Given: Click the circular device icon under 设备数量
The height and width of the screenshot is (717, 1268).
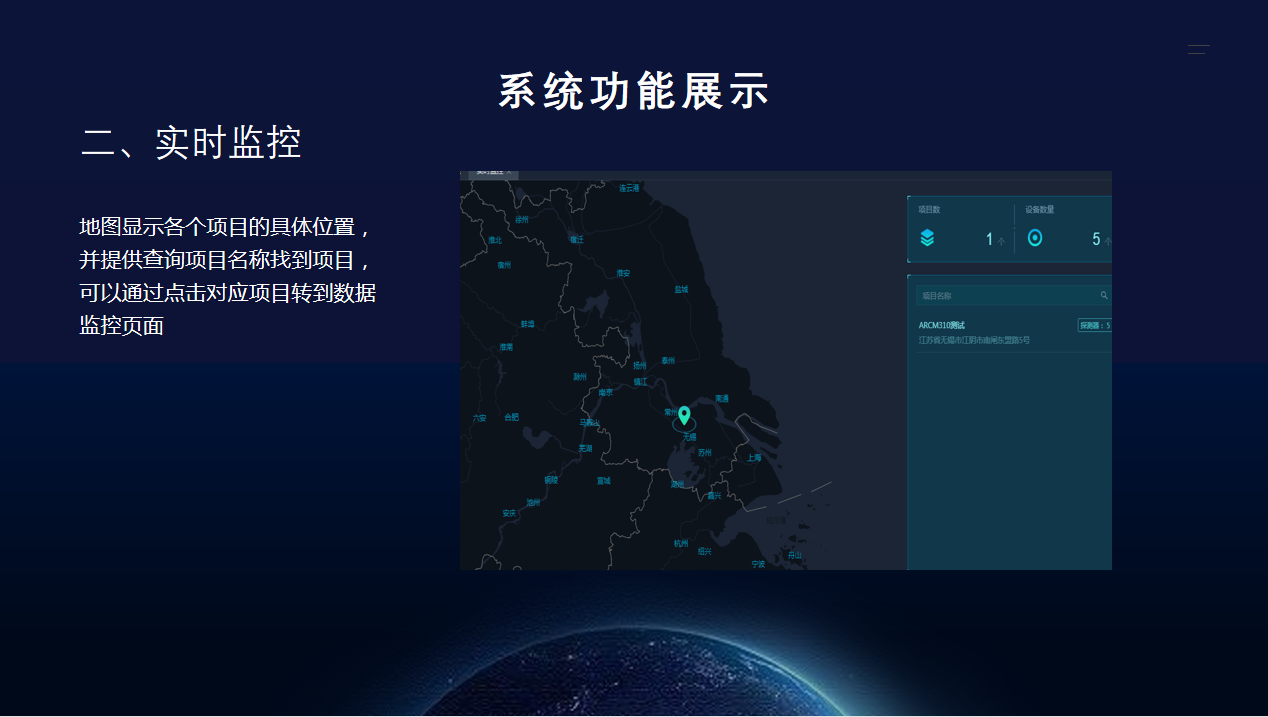Looking at the screenshot, I should click(1035, 238).
